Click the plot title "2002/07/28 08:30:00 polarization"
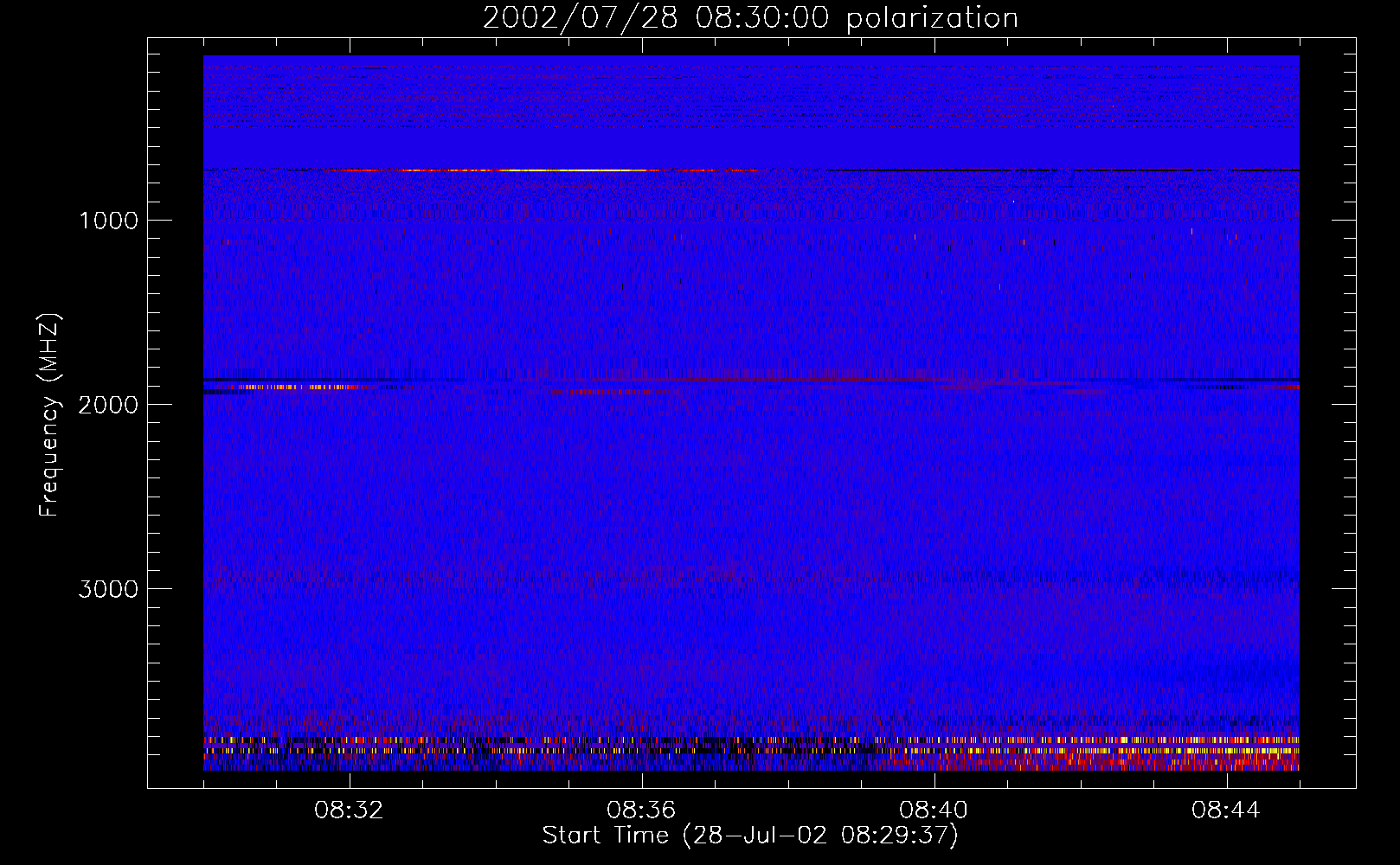 pos(750,18)
